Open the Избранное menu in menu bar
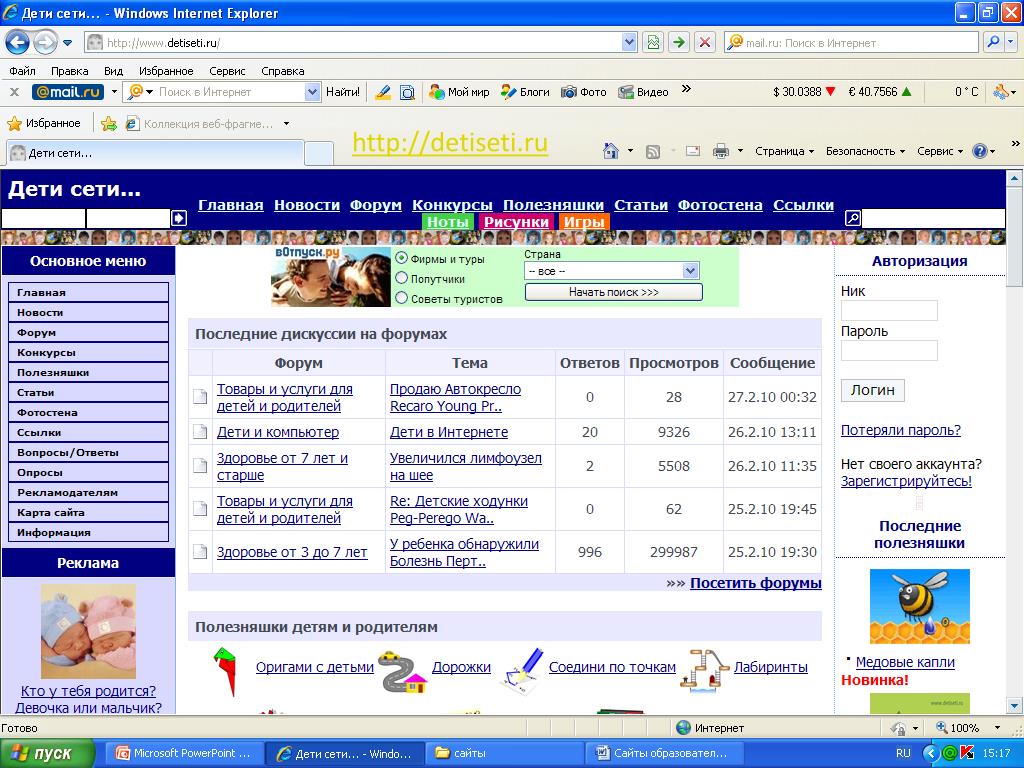This screenshot has height=768, width=1024. [166, 71]
